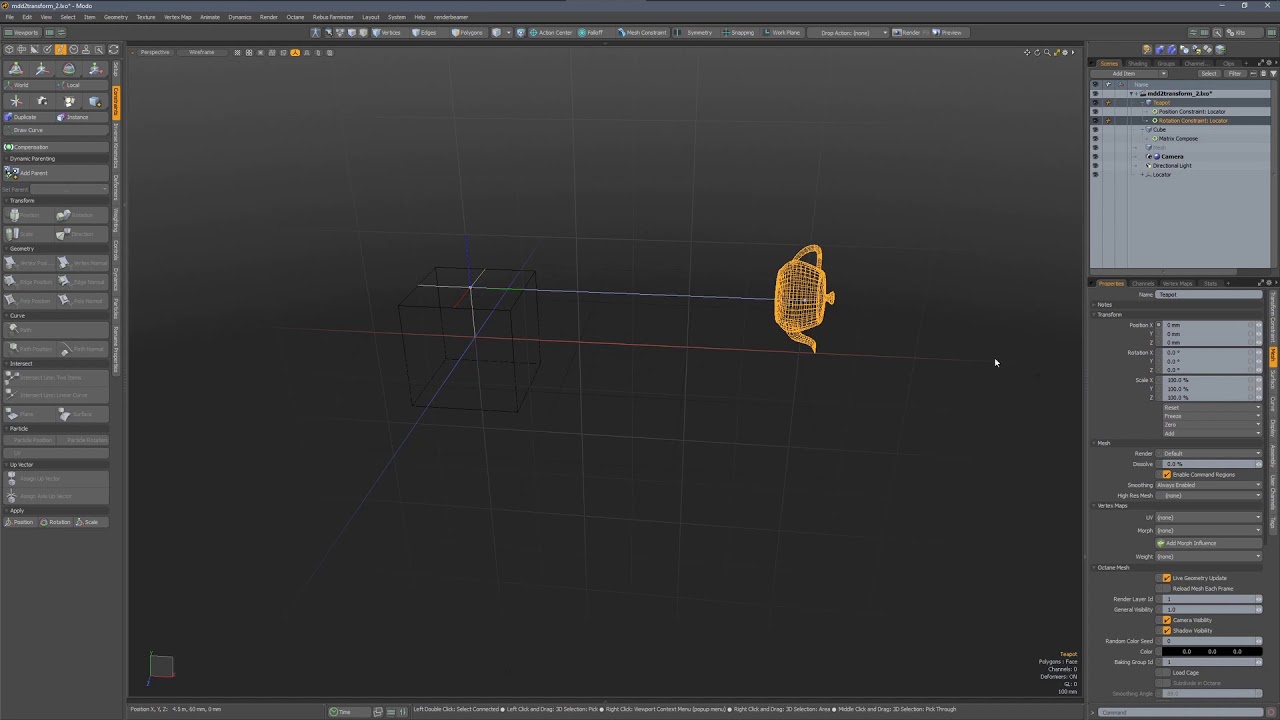Click viewport rotate view icon
The image size is (1280, 720).
[1037, 52]
